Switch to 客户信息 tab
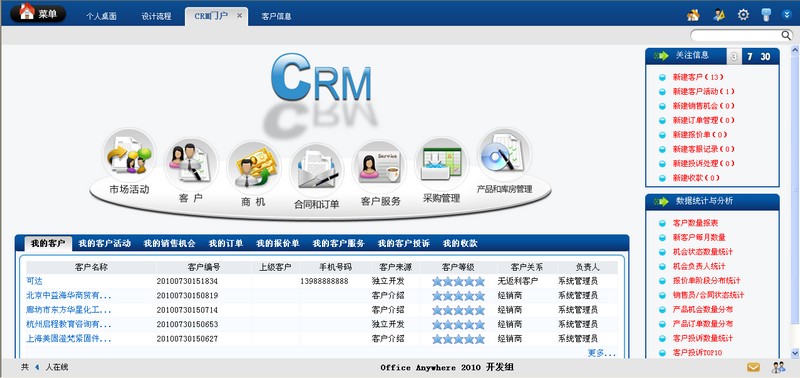Screen dimensions: 800x378 click(x=276, y=16)
